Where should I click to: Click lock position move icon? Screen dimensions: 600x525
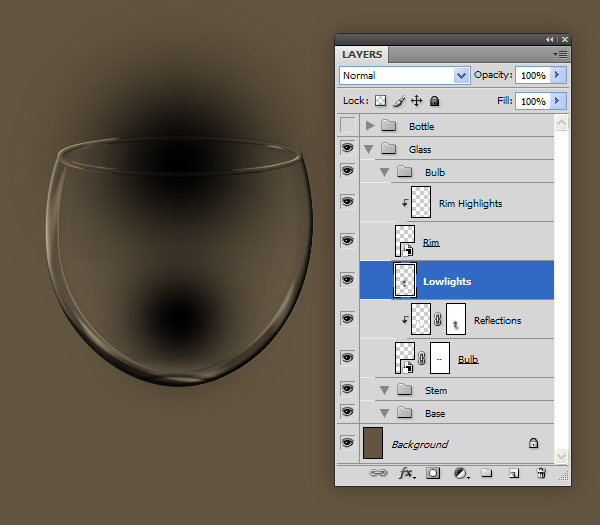[416, 101]
